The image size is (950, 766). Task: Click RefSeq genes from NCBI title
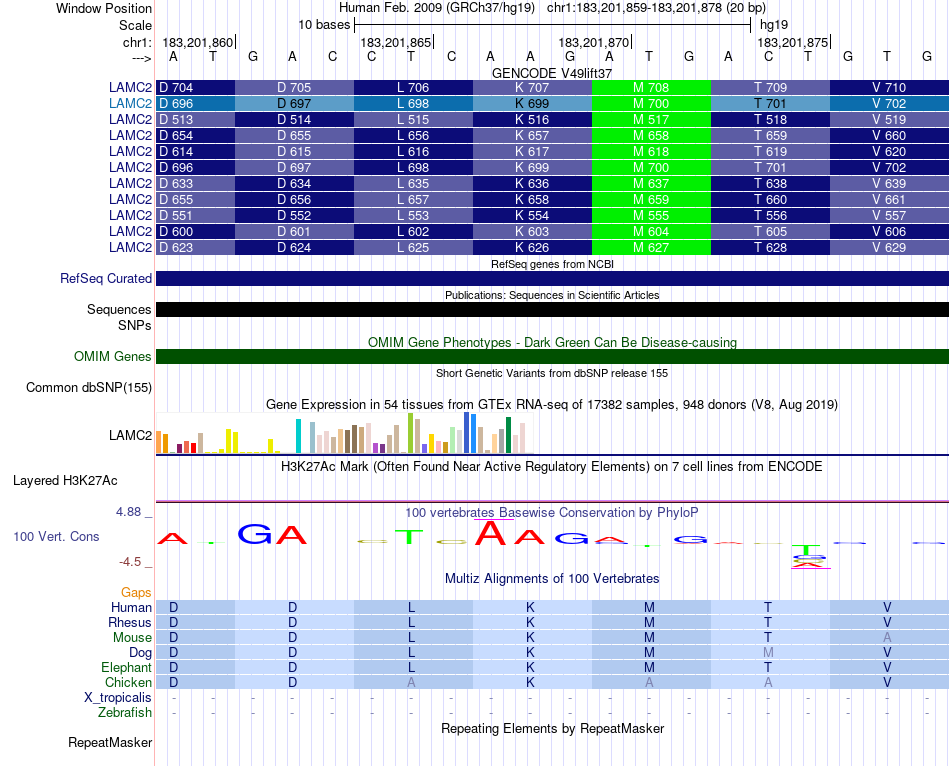pyautogui.click(x=552, y=264)
